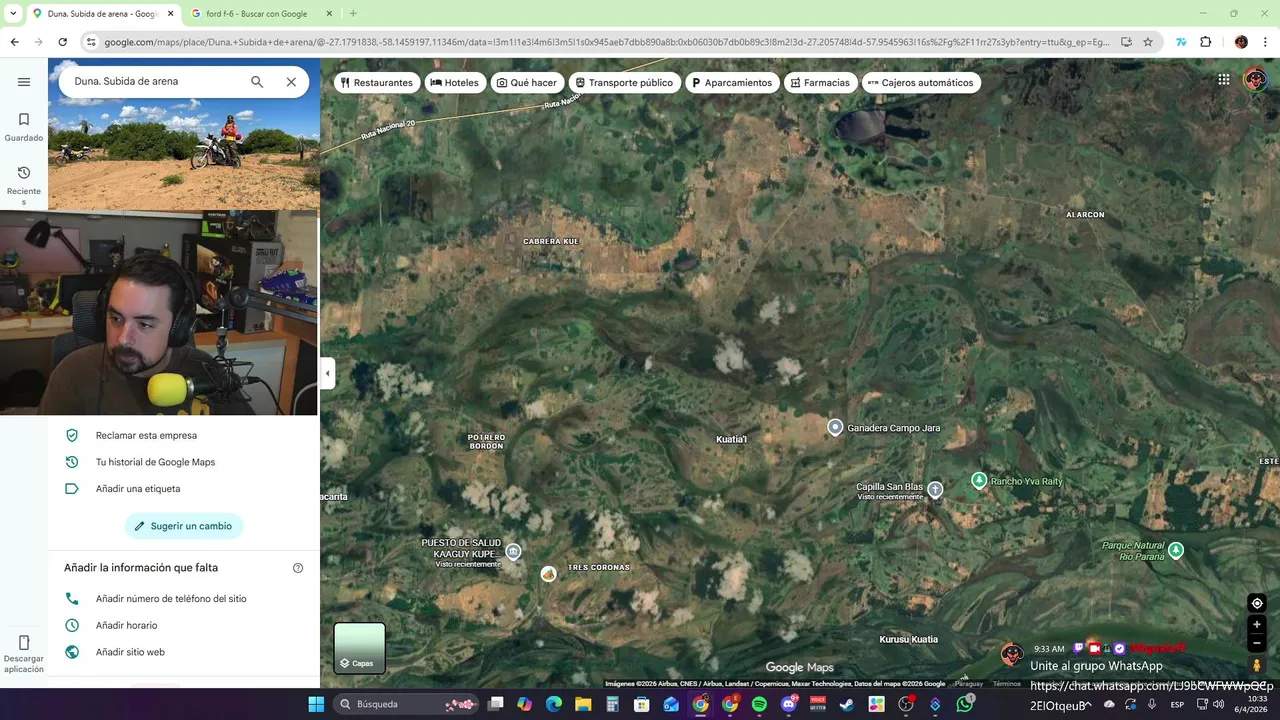Click the install app icon in address bar

1126,42
